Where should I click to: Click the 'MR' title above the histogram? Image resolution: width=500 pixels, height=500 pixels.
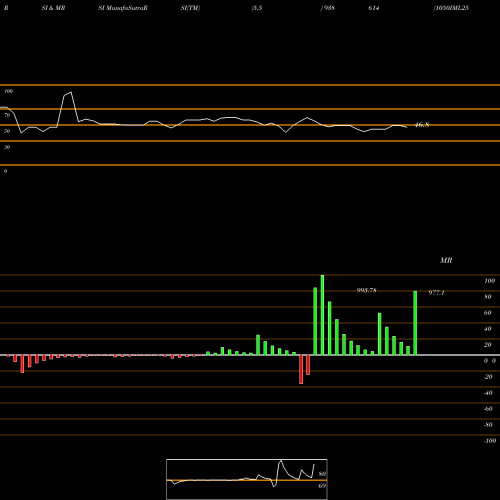point(446,260)
